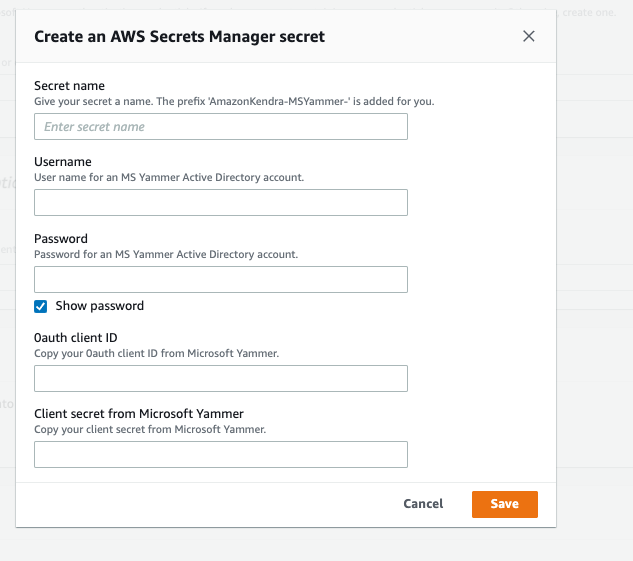Click the dialog title 'Create an AWS Secrets Manager secret'

(180, 37)
